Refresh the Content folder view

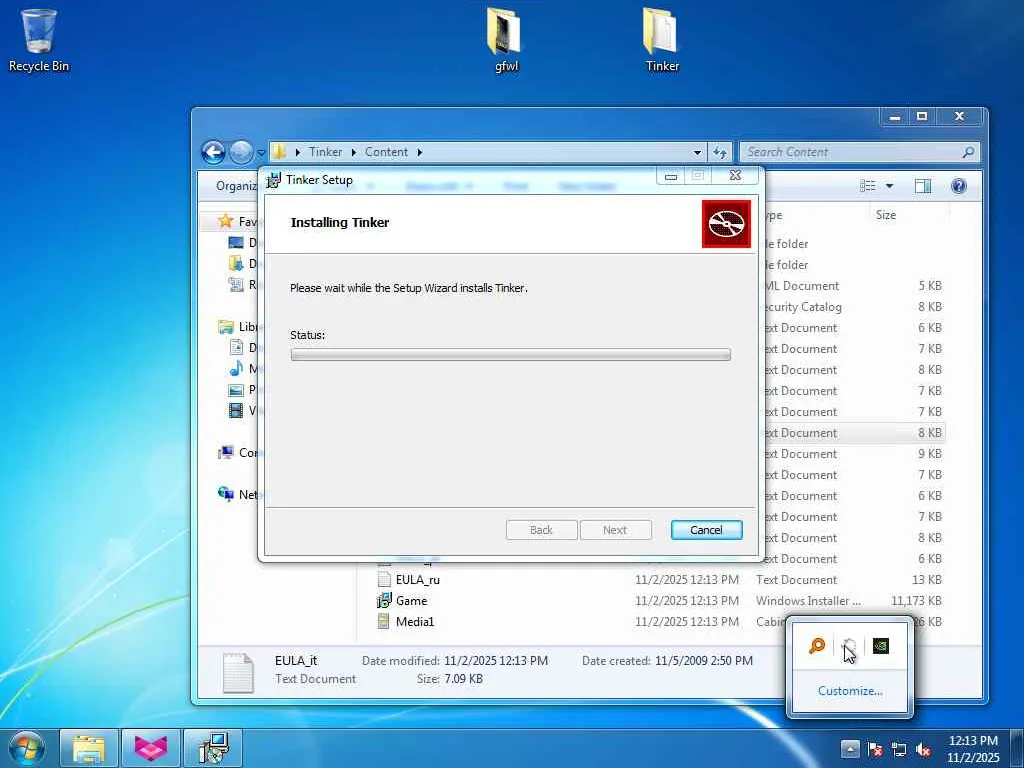[x=720, y=152]
